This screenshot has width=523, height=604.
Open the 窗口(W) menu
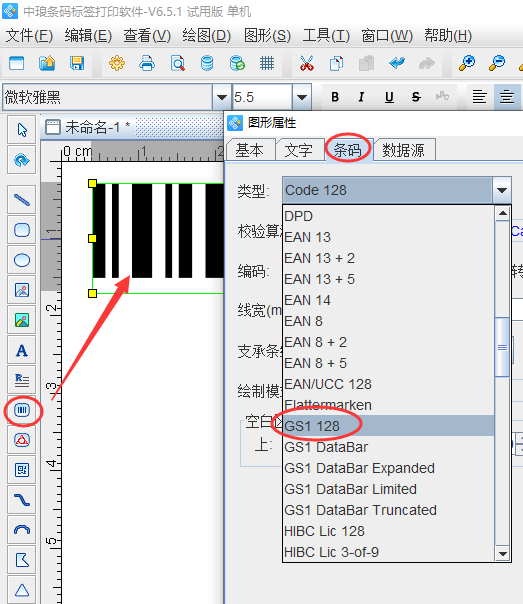point(387,36)
